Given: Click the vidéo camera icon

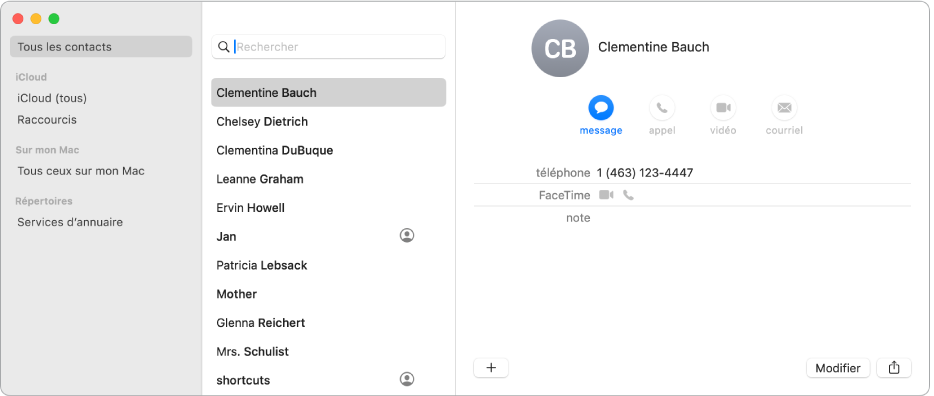Looking at the screenshot, I should pyautogui.click(x=723, y=108).
